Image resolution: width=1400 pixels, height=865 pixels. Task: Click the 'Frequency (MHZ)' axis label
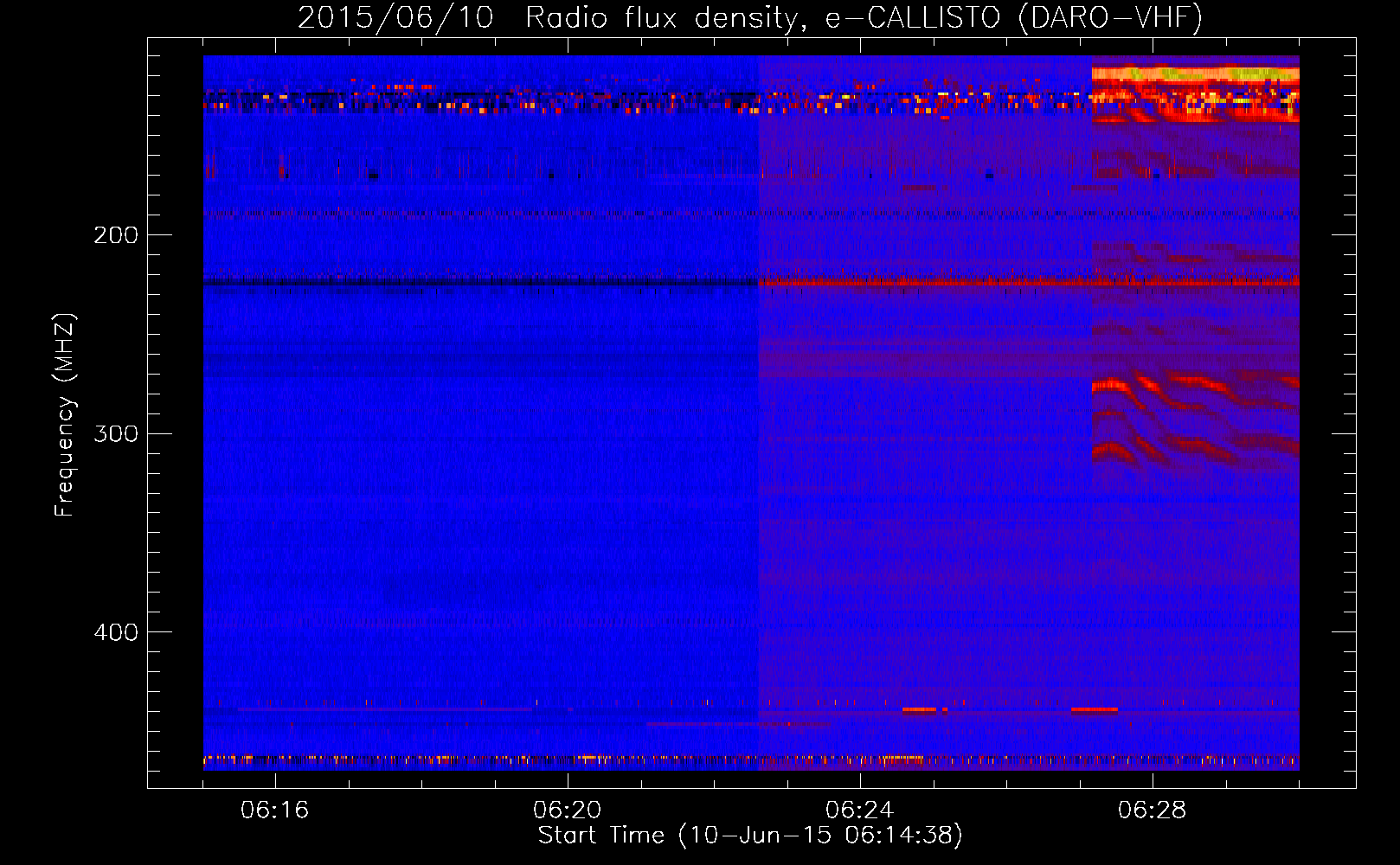(65, 414)
